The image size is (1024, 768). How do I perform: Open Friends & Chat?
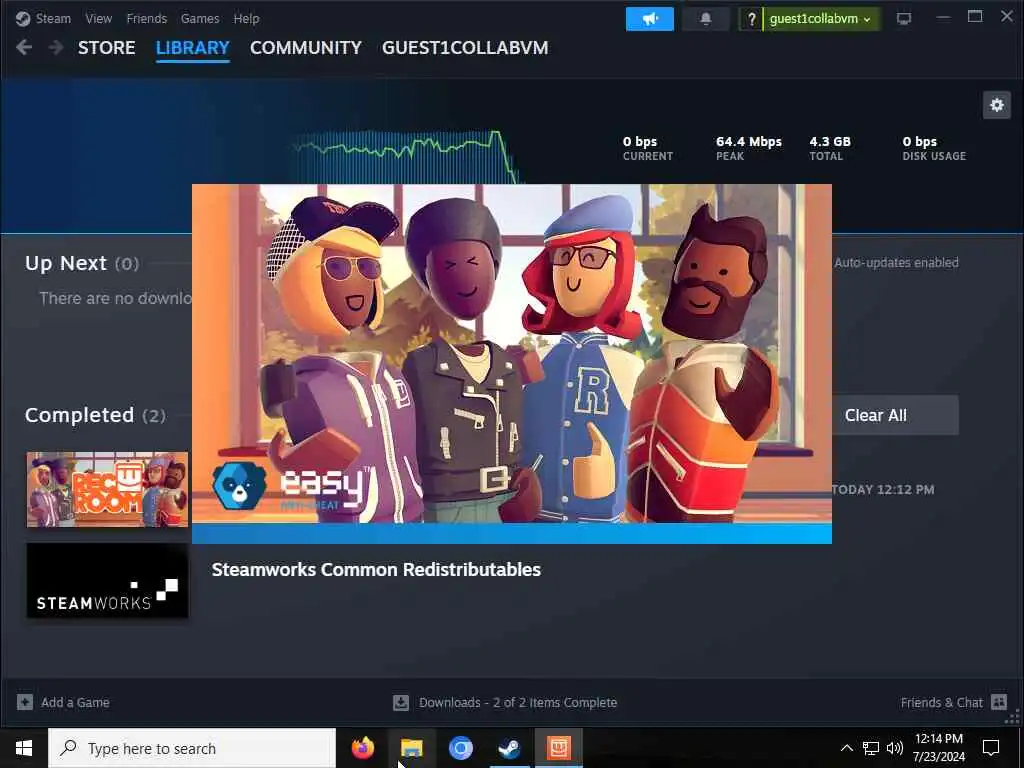click(x=941, y=703)
